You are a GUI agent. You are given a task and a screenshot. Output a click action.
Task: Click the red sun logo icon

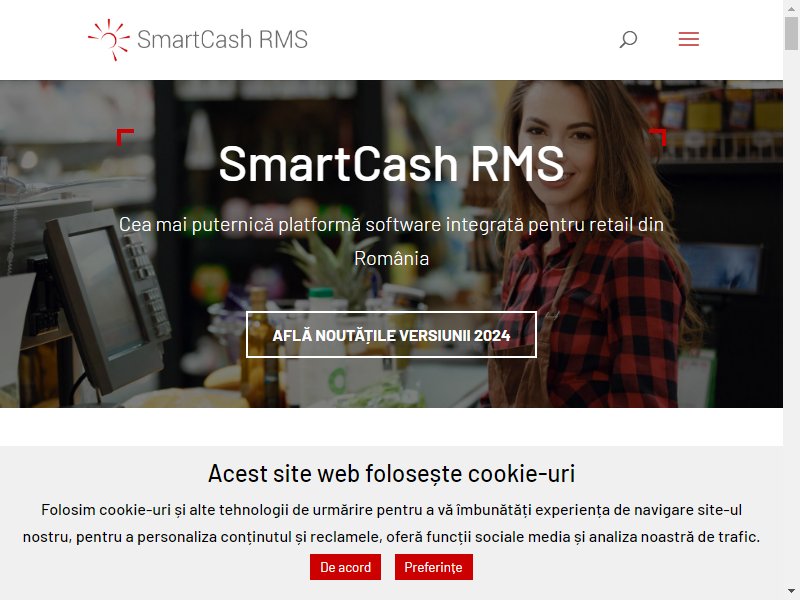109,39
